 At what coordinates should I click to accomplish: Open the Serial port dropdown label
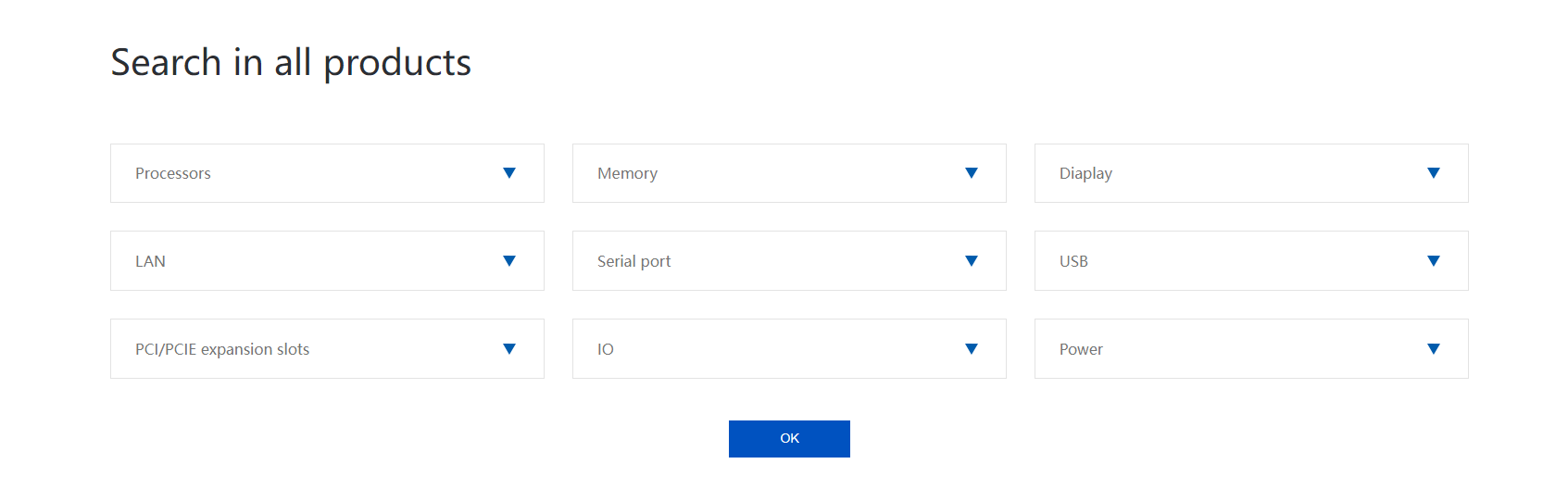coord(633,261)
